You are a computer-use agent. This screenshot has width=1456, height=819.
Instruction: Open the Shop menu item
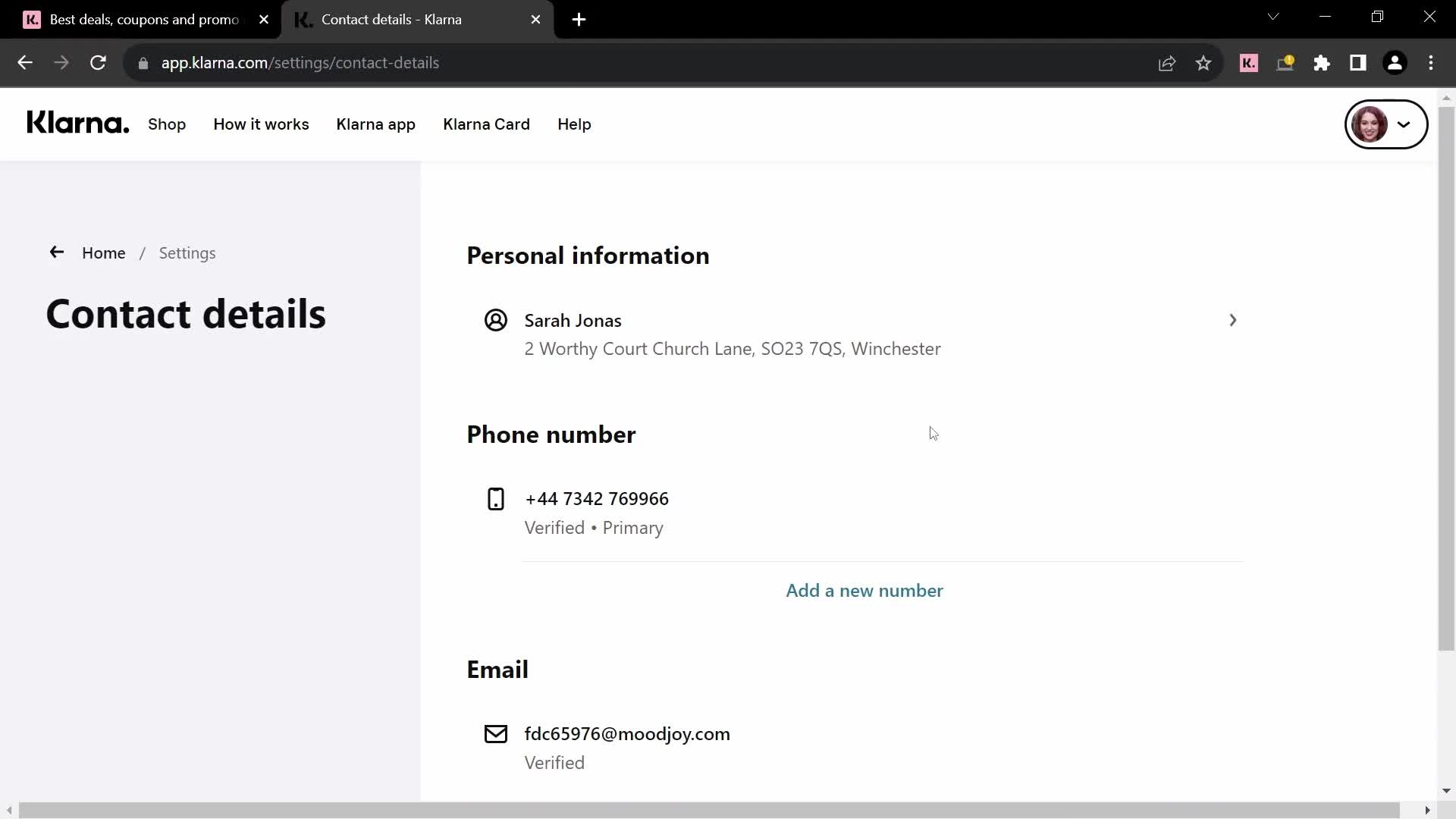coord(167,124)
